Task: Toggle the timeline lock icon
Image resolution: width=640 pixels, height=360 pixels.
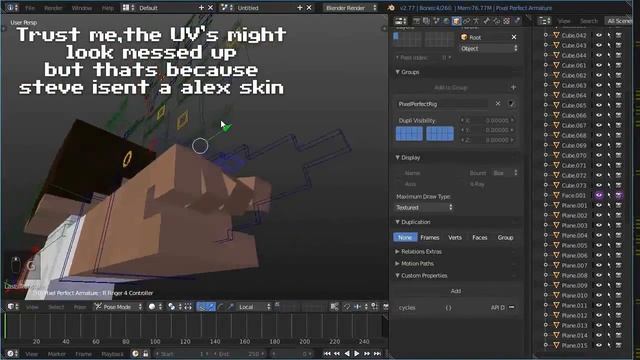Action: click(x=145, y=353)
